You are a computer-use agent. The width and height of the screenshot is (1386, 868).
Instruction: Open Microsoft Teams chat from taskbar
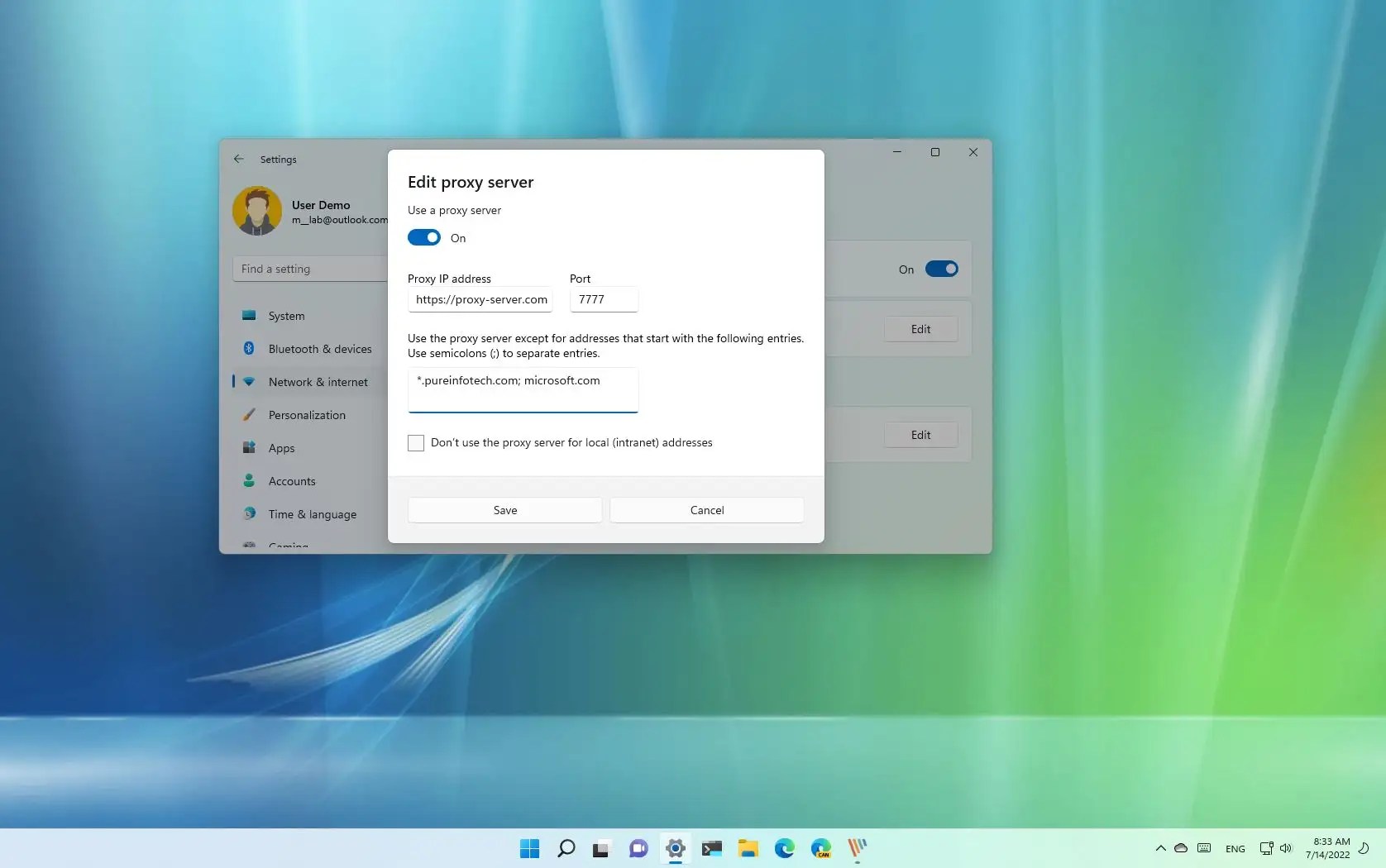(638, 848)
